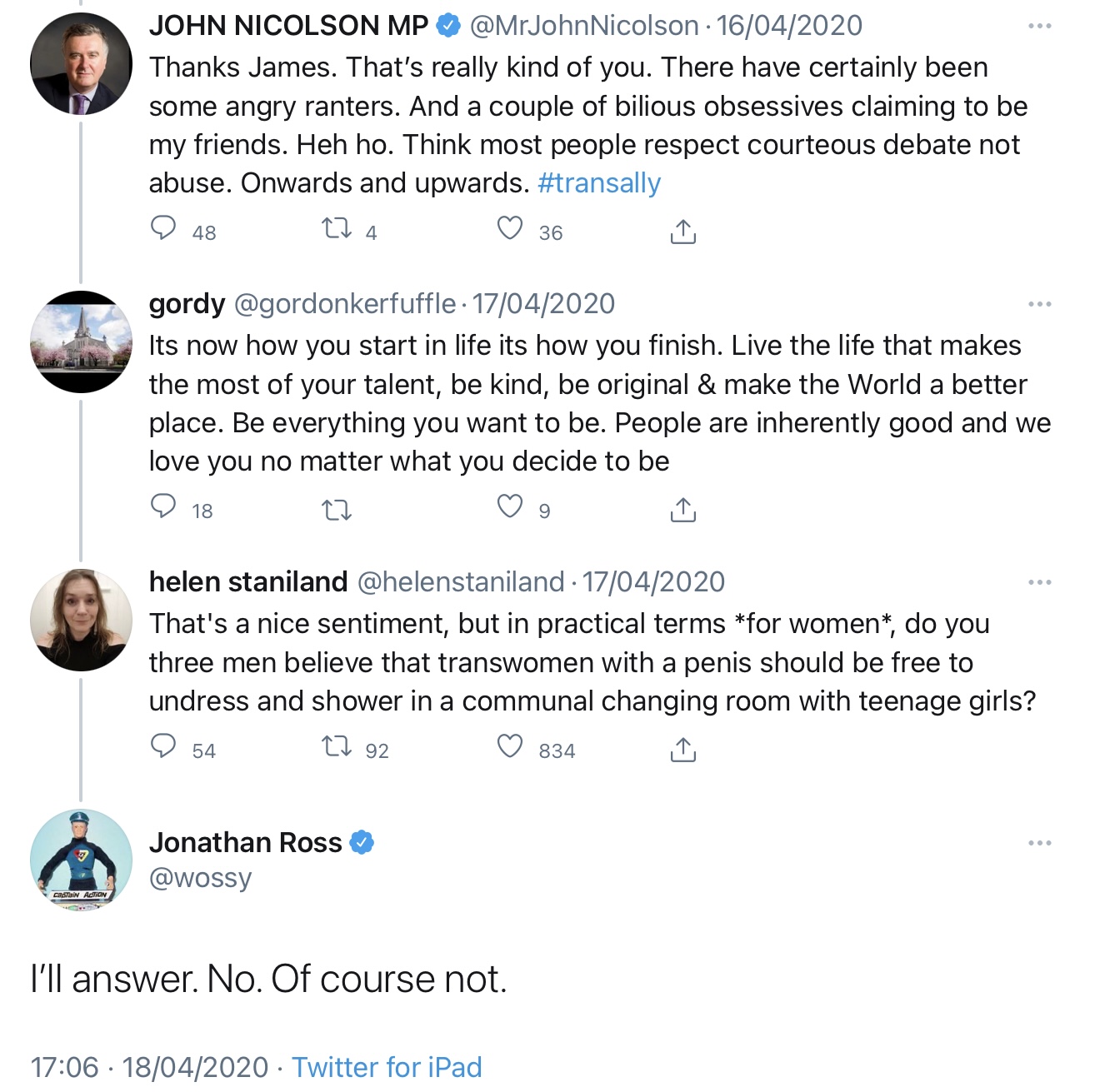Viewport: 1095px width, 1092px height.
Task: Open the Twitter for iPad link
Action: [387, 1067]
